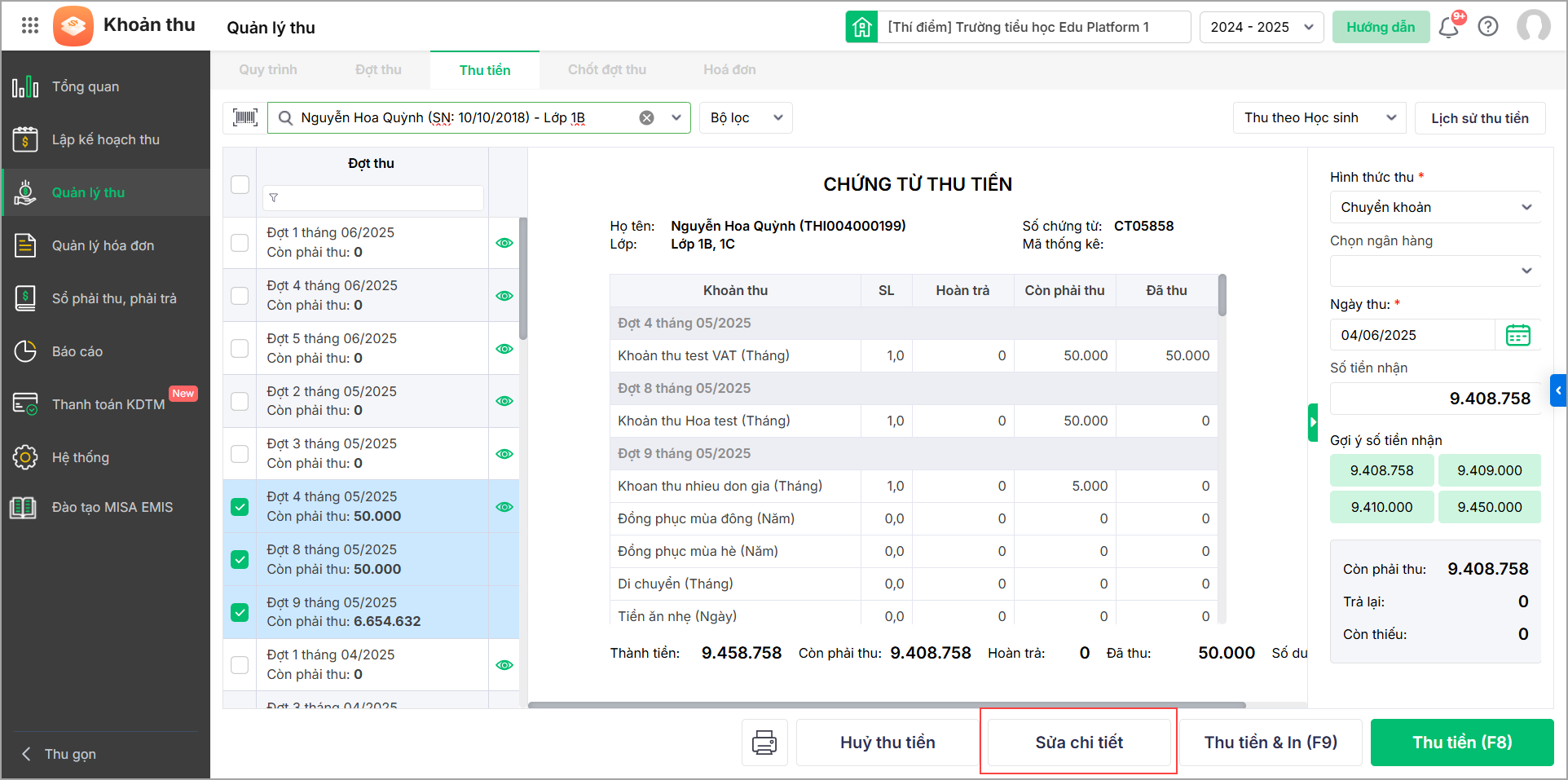Collapse the right payment panel green arrow
The image size is (1568, 780).
pyautogui.click(x=1313, y=422)
